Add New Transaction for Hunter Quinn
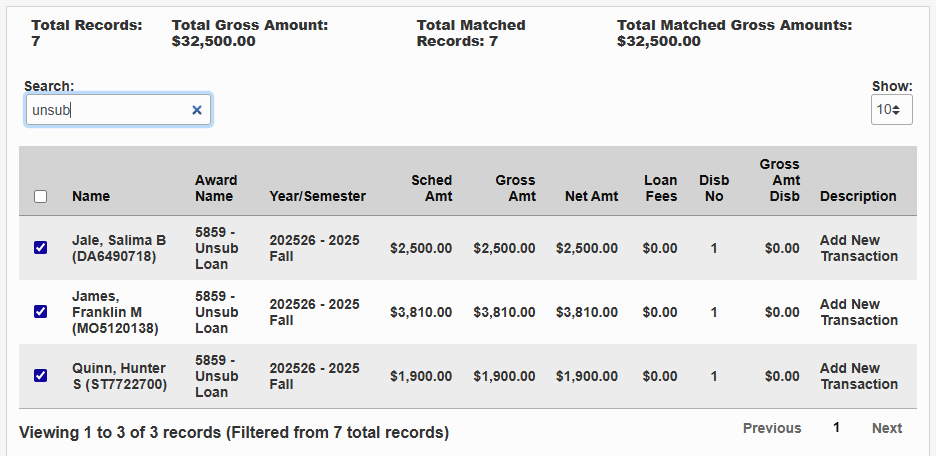 point(858,376)
